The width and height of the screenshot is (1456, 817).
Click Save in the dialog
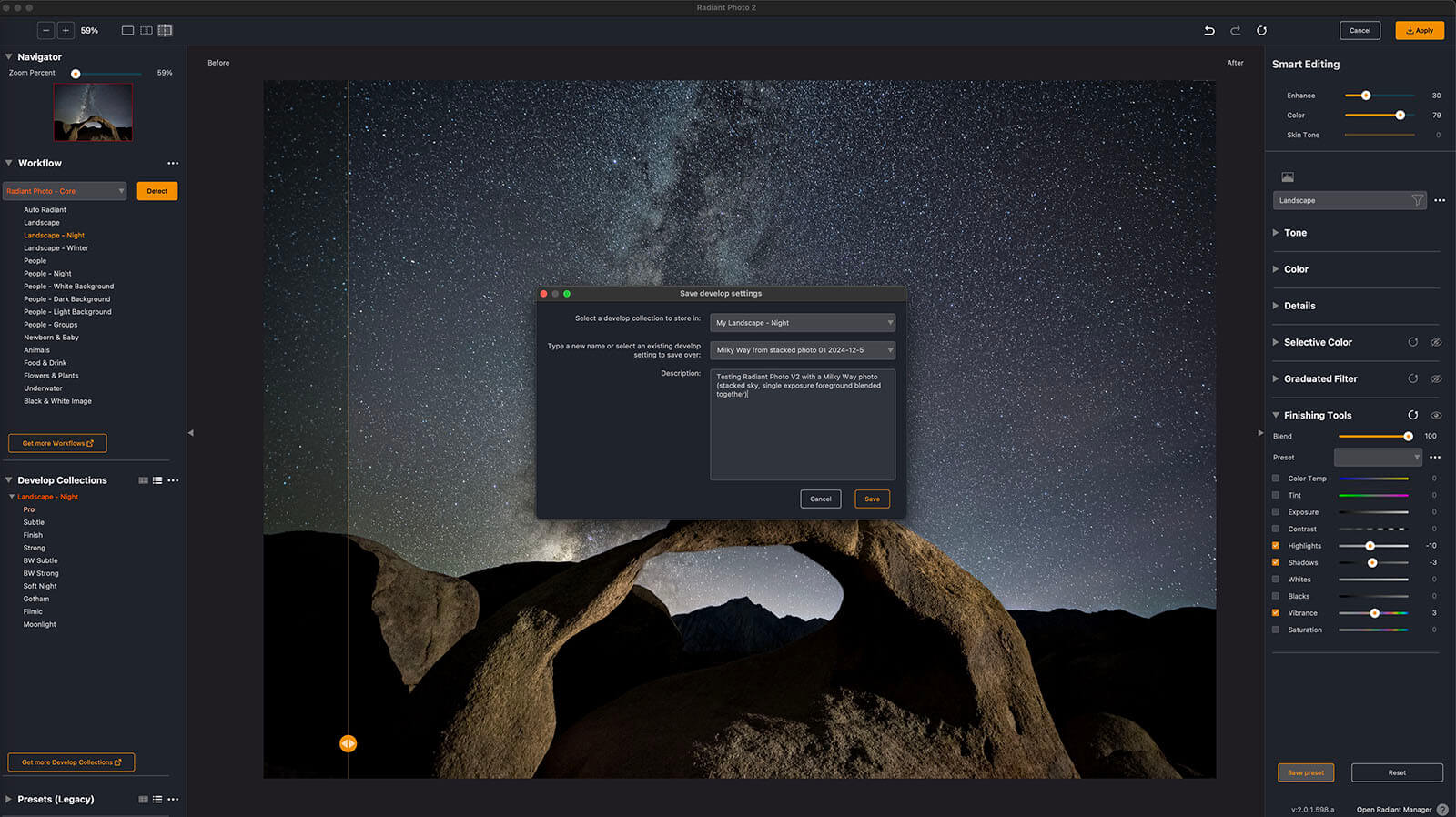pos(872,499)
